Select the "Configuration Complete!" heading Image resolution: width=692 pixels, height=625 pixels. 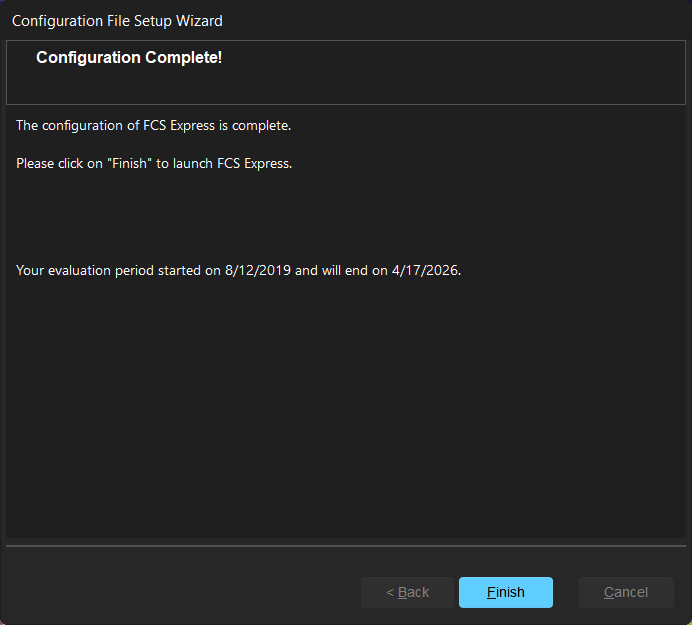point(129,58)
